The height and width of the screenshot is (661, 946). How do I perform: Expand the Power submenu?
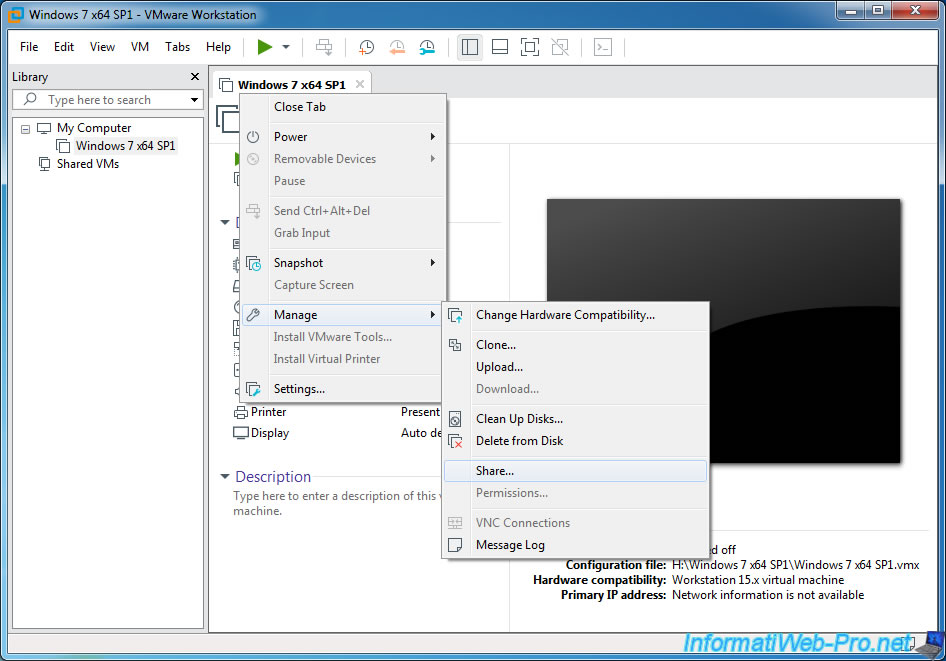343,137
